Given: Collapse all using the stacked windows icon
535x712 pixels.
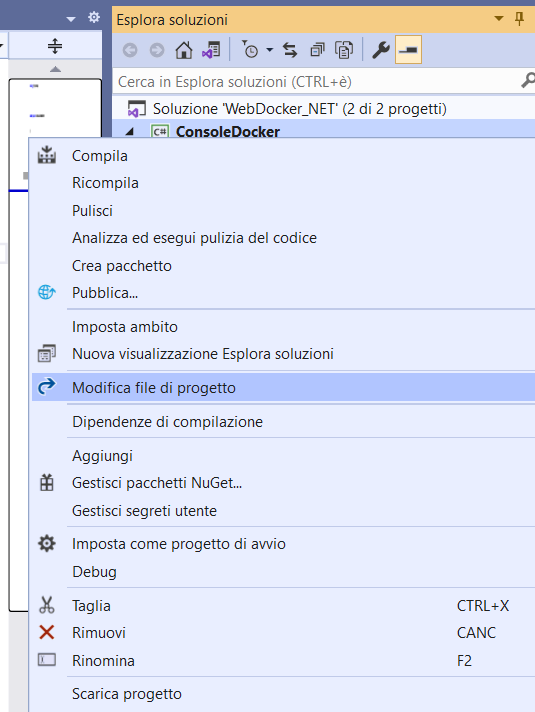Looking at the screenshot, I should point(317,50).
